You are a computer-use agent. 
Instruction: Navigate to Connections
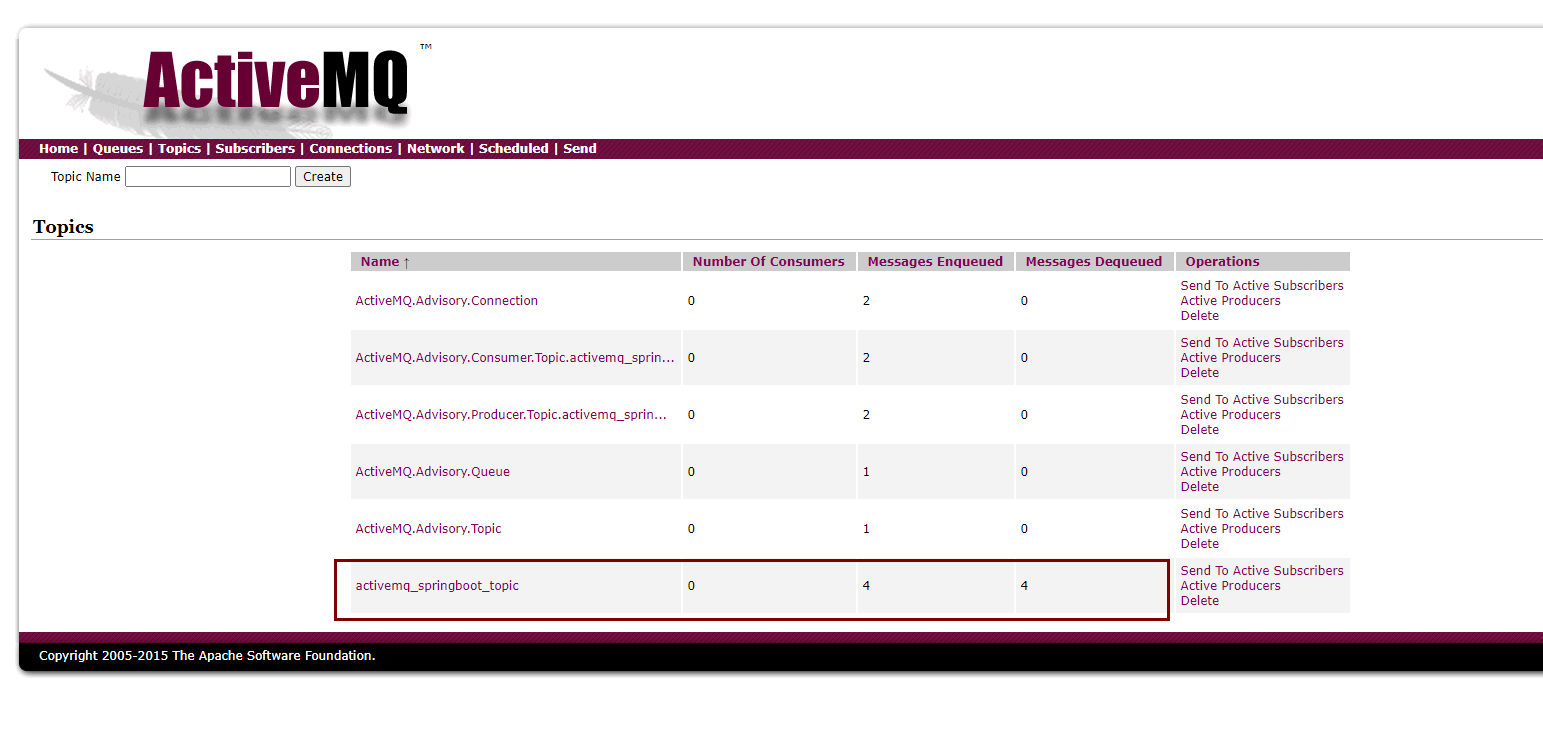pyautogui.click(x=350, y=149)
